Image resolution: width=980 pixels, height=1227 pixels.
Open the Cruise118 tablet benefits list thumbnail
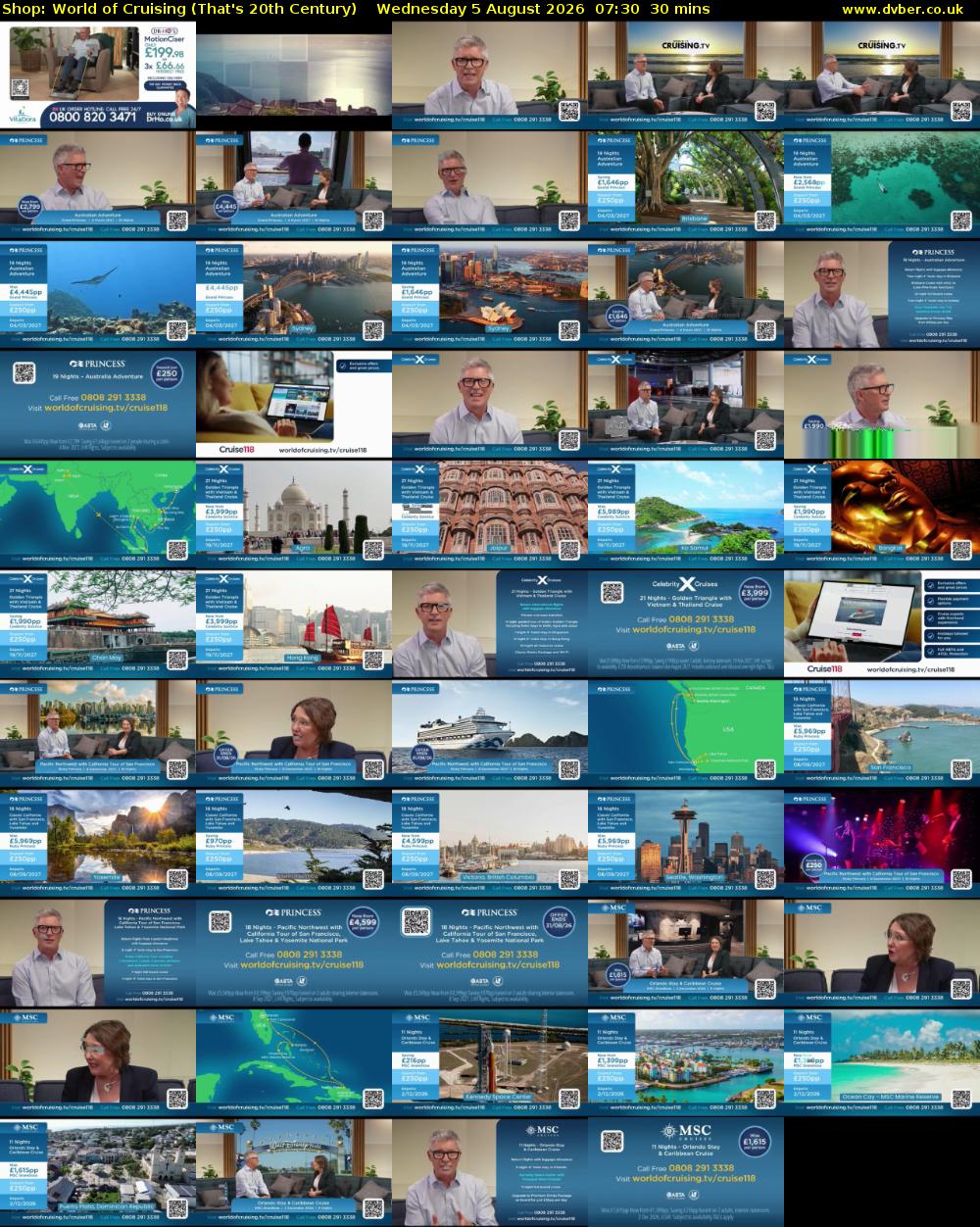coord(882,624)
